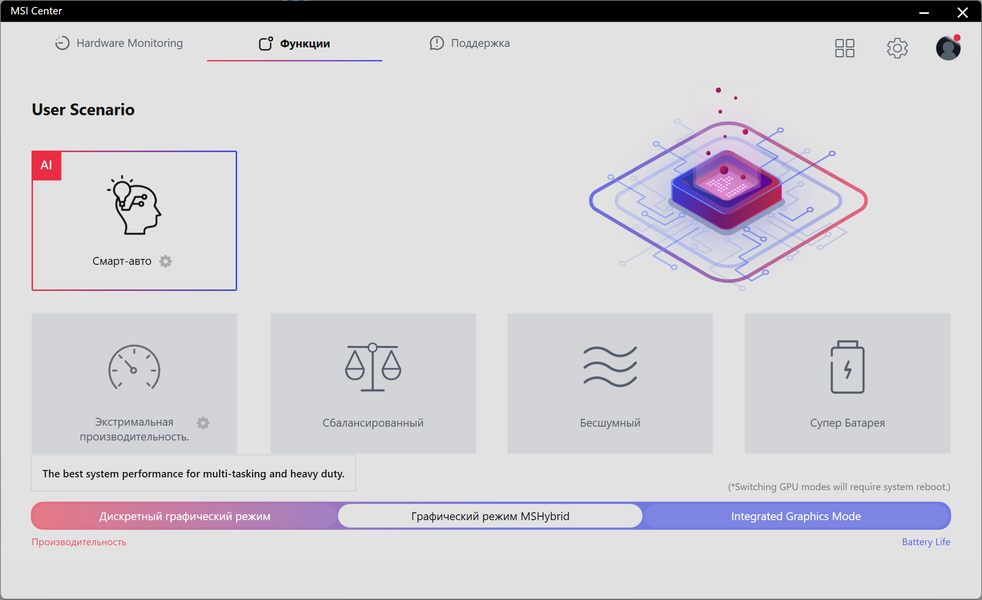Select Экстримальная производительность scenario
The width and height of the screenshot is (982, 600).
click(x=134, y=383)
